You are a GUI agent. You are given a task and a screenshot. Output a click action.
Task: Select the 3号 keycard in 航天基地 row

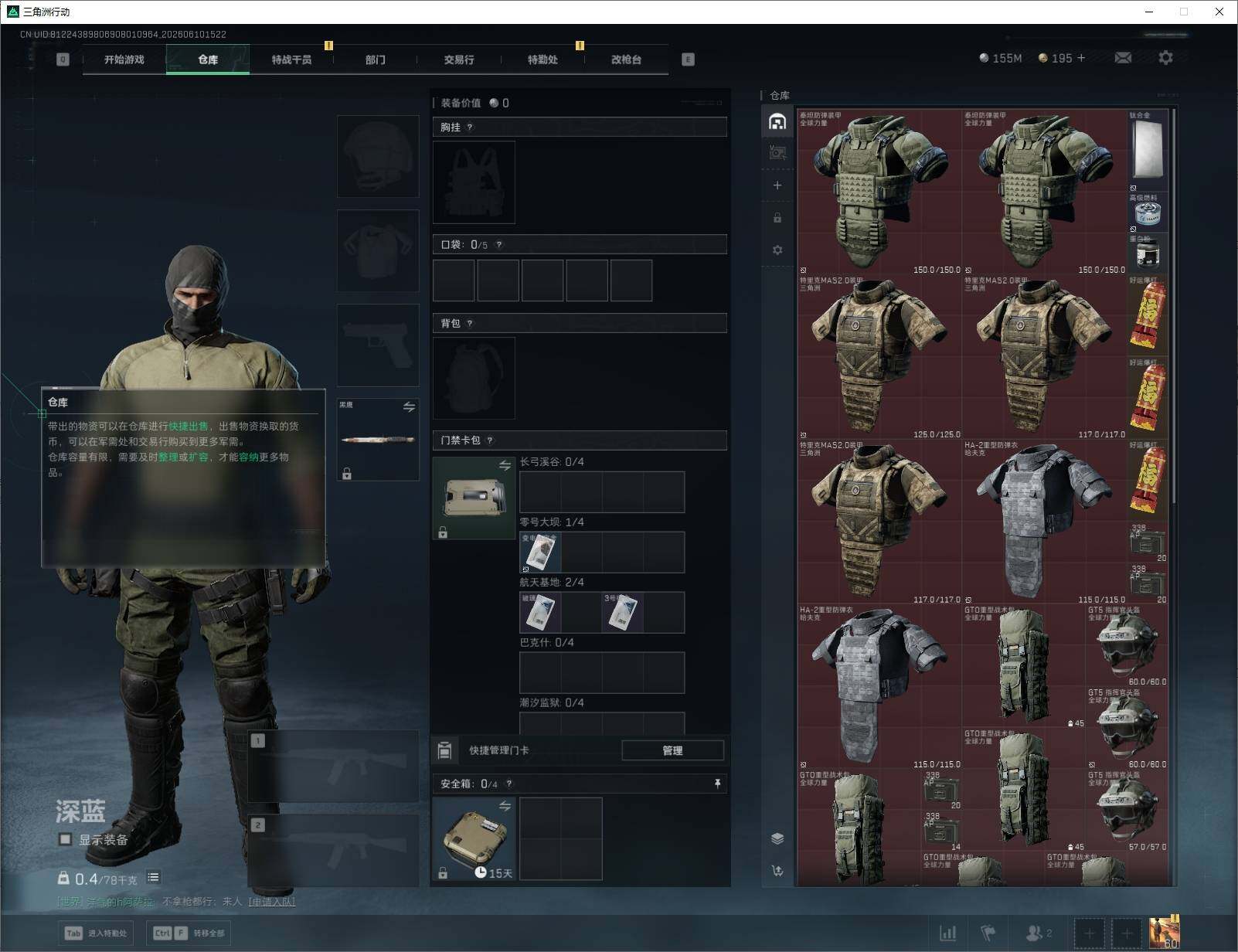[x=623, y=612]
